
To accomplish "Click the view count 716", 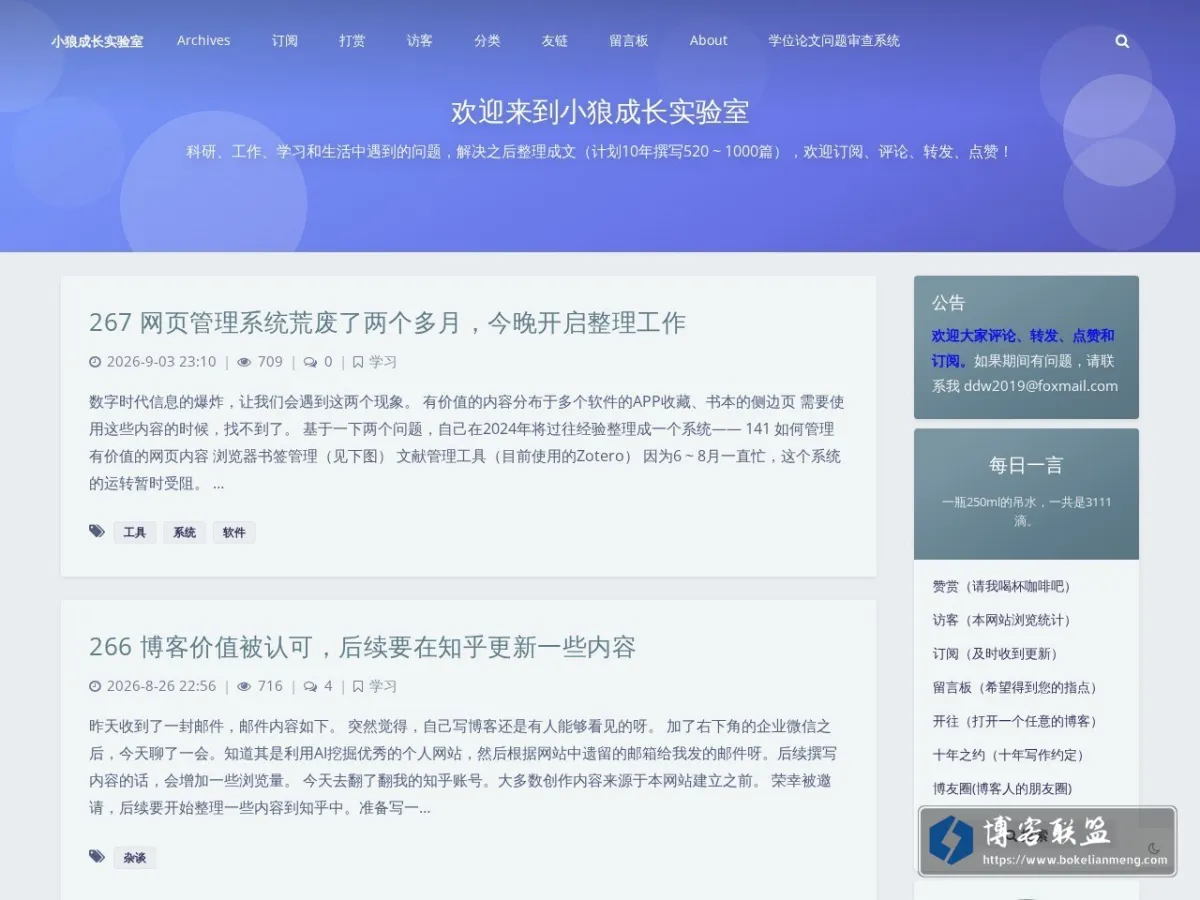I will tap(270, 686).
